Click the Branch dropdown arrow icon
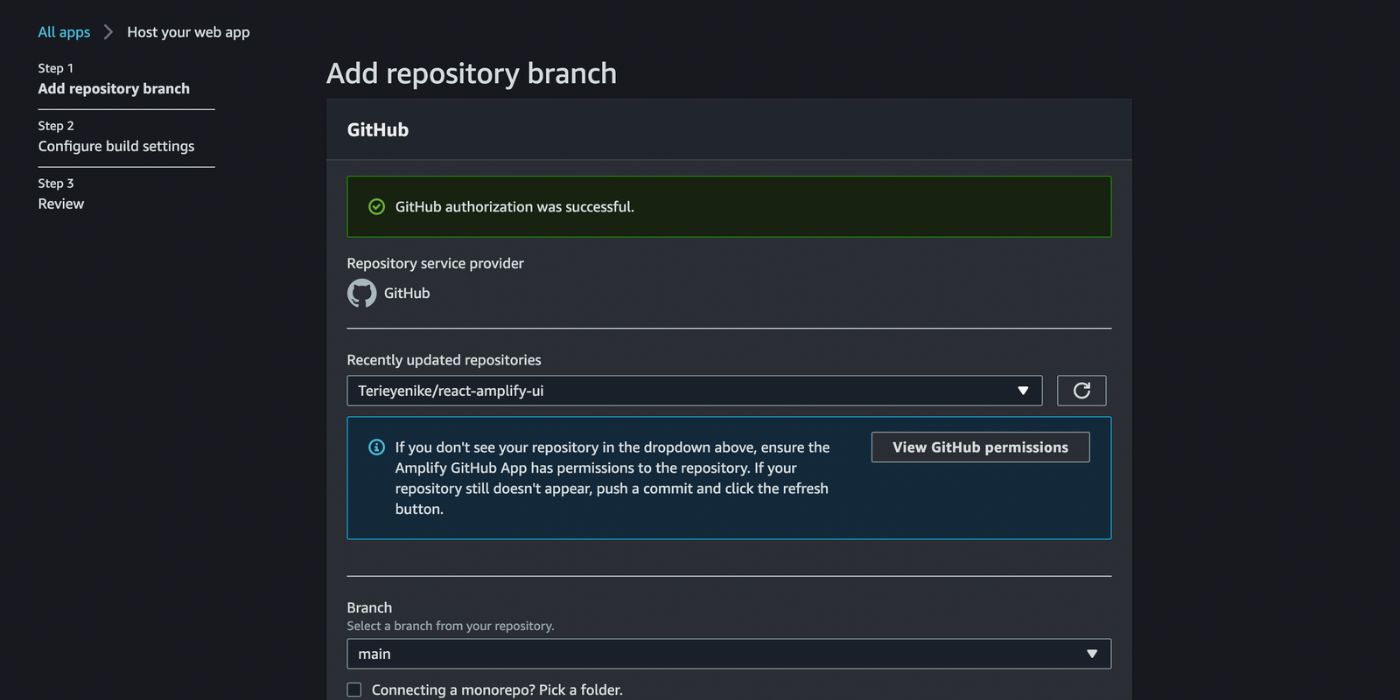1400x700 pixels. click(x=1092, y=654)
